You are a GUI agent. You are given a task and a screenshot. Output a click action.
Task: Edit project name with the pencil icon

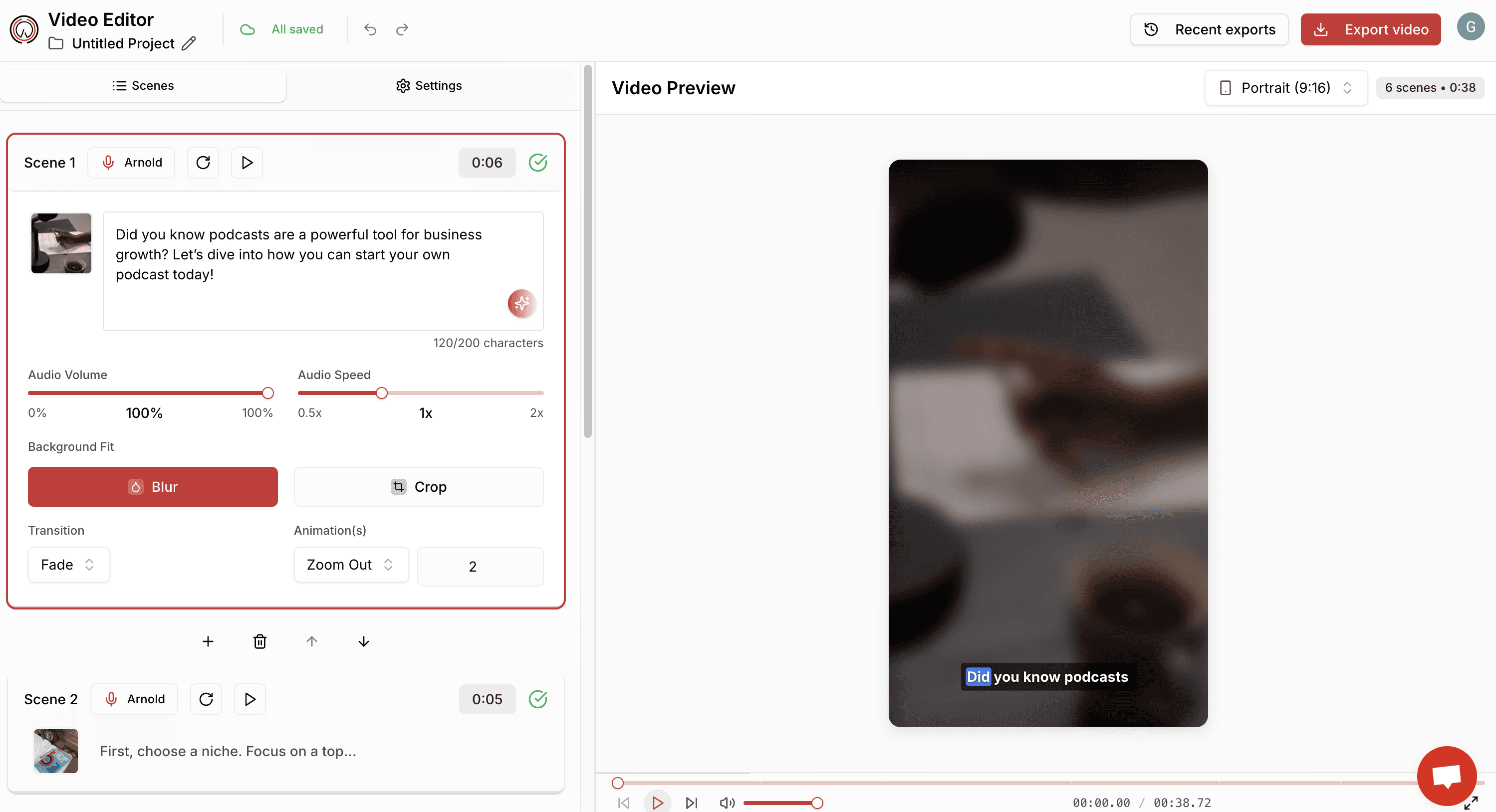click(x=189, y=43)
